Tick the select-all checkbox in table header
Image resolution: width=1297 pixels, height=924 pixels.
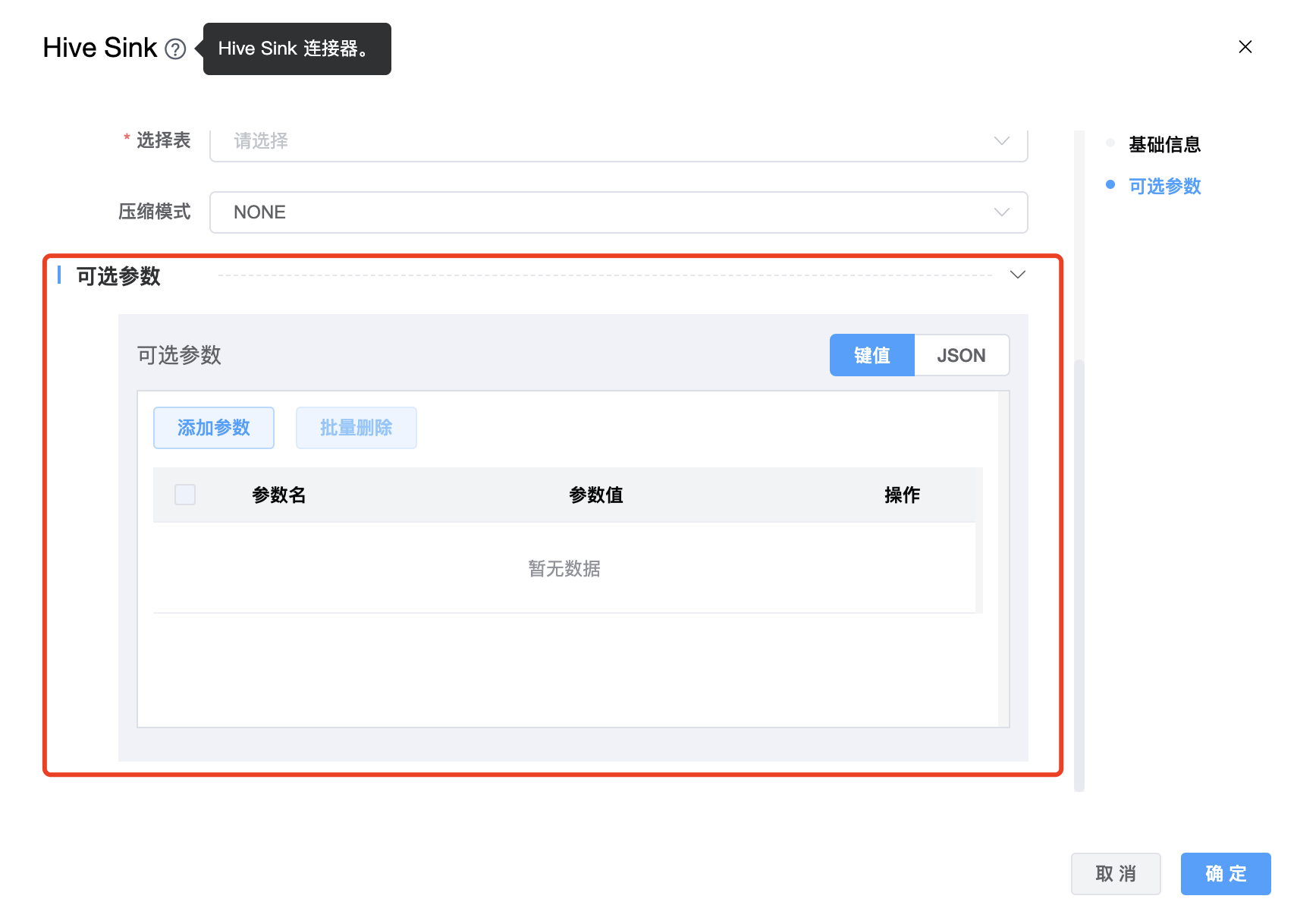pyautogui.click(x=185, y=495)
